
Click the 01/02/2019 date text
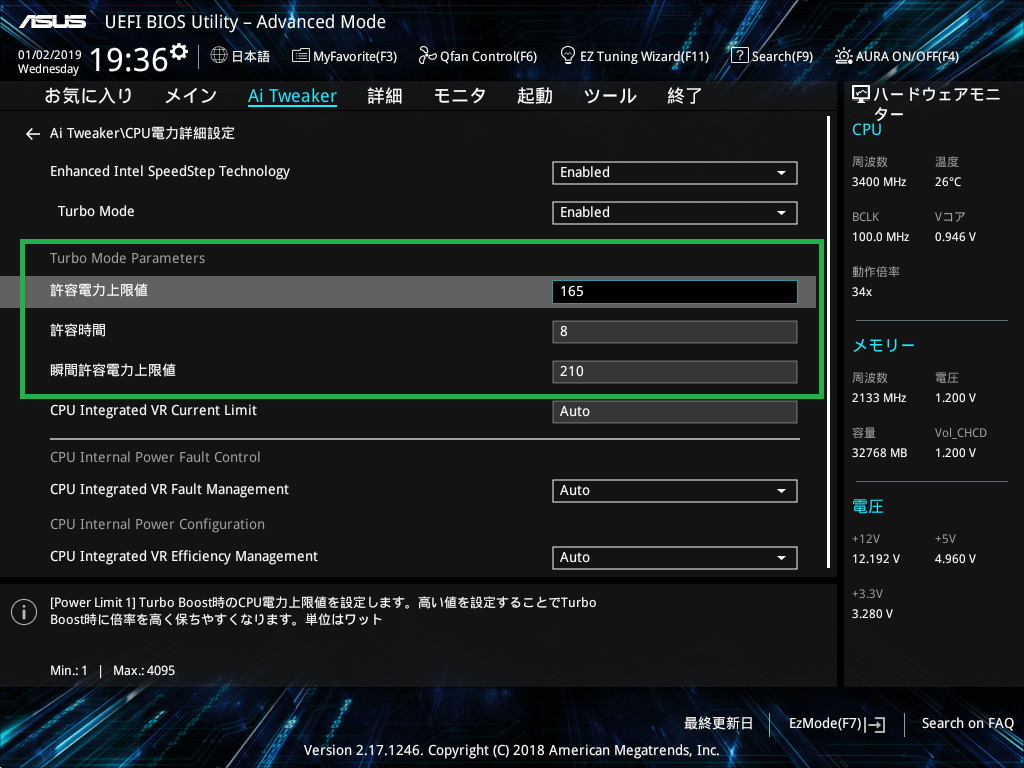point(50,55)
